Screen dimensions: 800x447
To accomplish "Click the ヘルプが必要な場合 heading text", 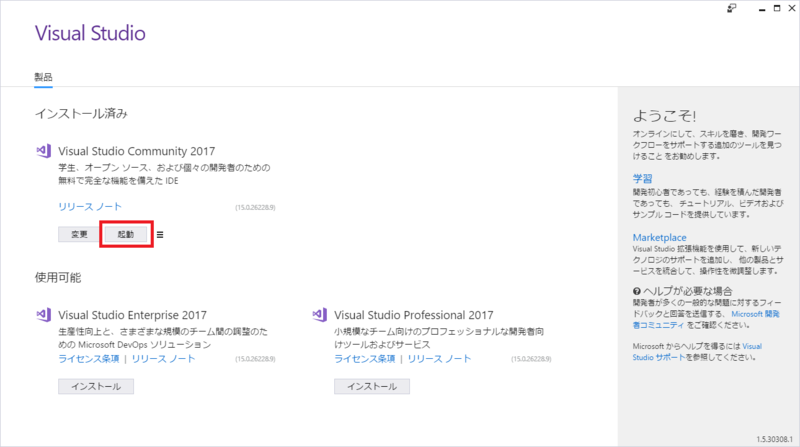I will [x=688, y=291].
